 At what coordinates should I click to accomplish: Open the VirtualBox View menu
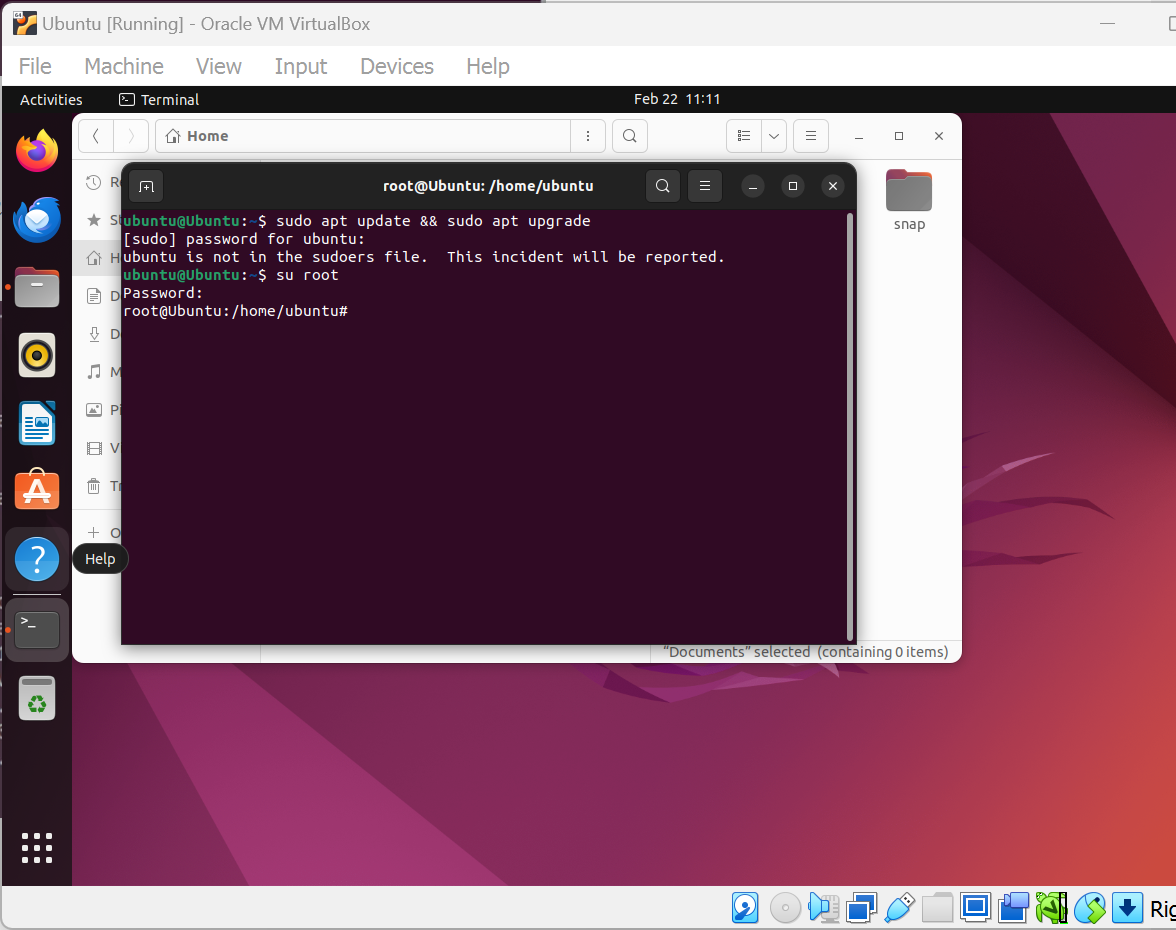point(218,66)
